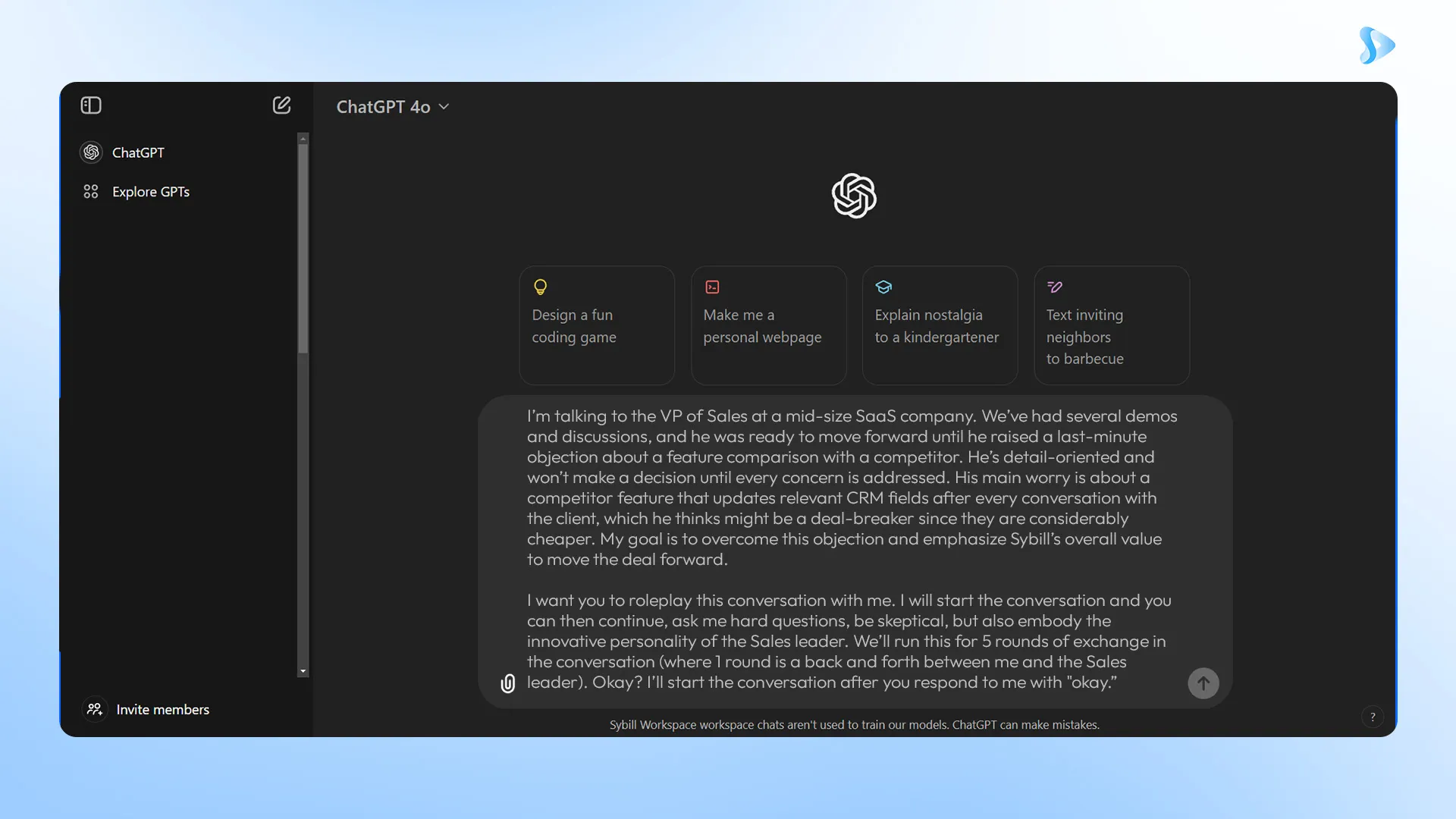
Task: Click the attach file paperclip icon
Action: (x=508, y=683)
